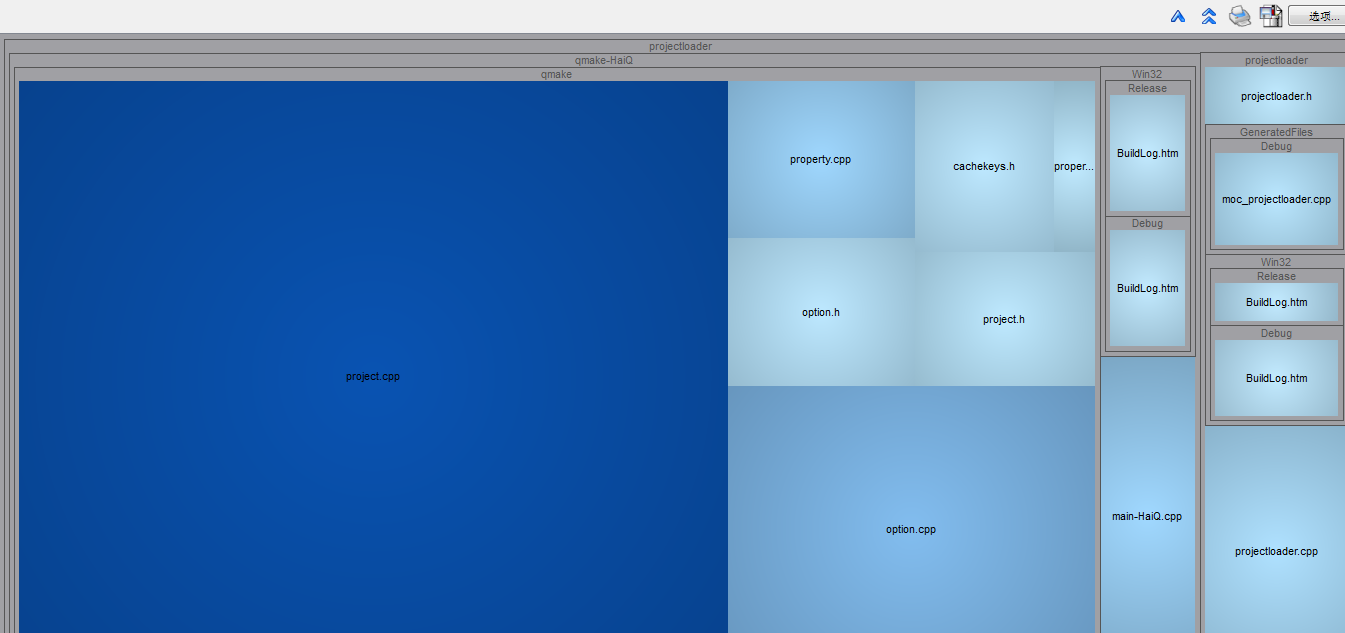Select the cachekeys.h block
This screenshot has width=1345, height=633.
pyautogui.click(x=984, y=166)
